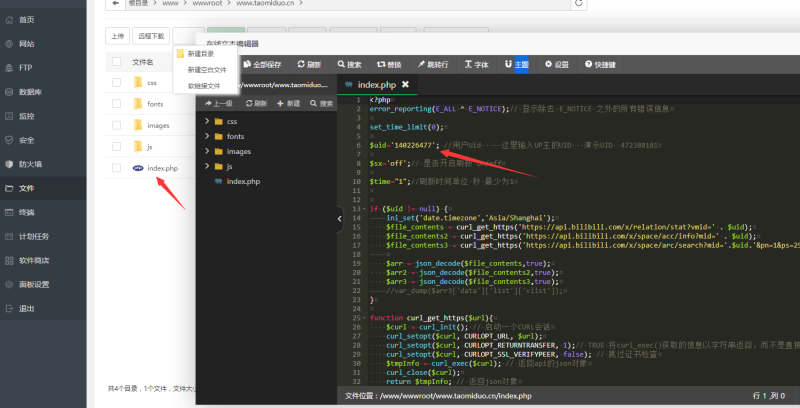Collapse the editor file tree side panel

coord(340,219)
